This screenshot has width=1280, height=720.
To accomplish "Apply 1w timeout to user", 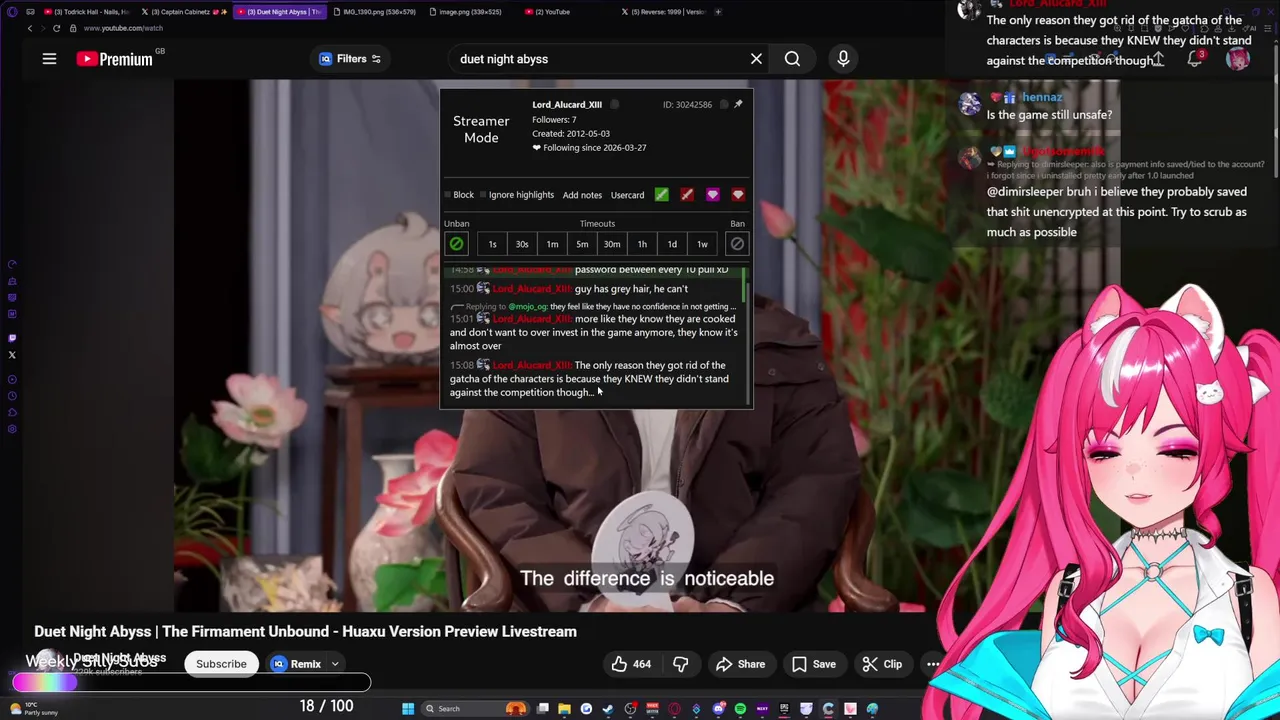I will (702, 244).
